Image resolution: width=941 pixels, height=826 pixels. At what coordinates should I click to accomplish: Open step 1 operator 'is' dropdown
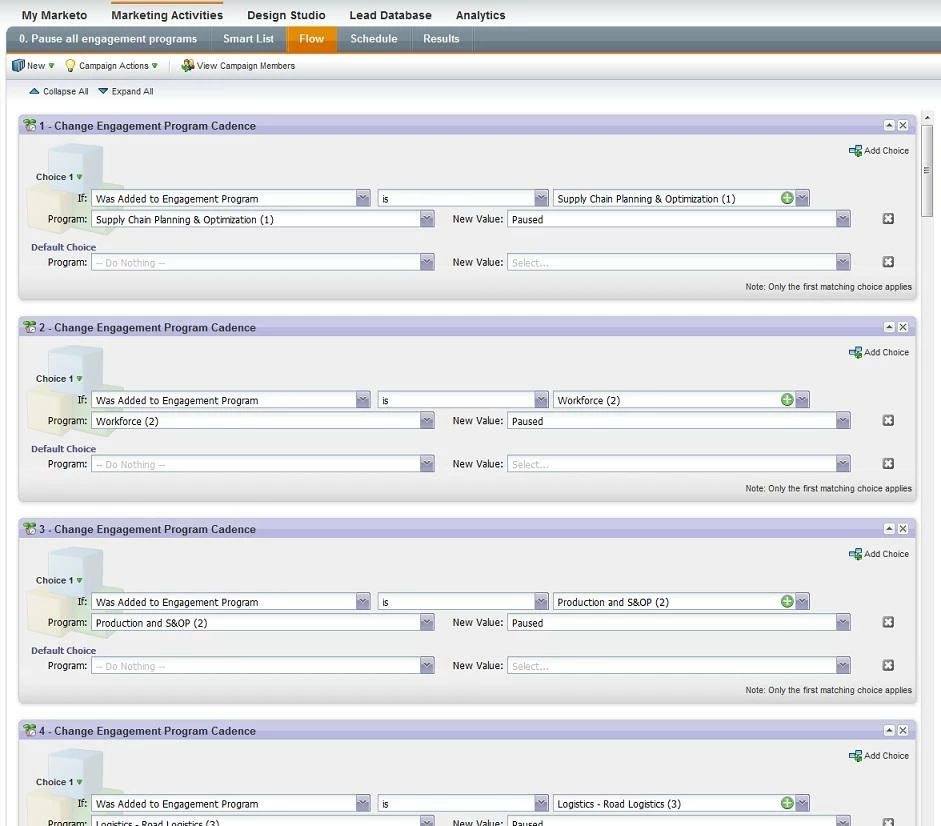tap(541, 198)
